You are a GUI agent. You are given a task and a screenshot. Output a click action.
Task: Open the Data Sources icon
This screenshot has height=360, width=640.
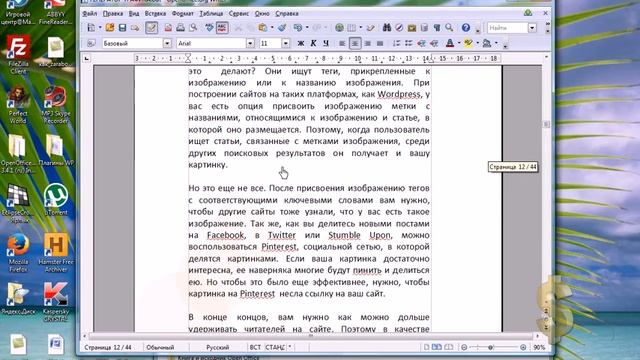click(x=424, y=28)
